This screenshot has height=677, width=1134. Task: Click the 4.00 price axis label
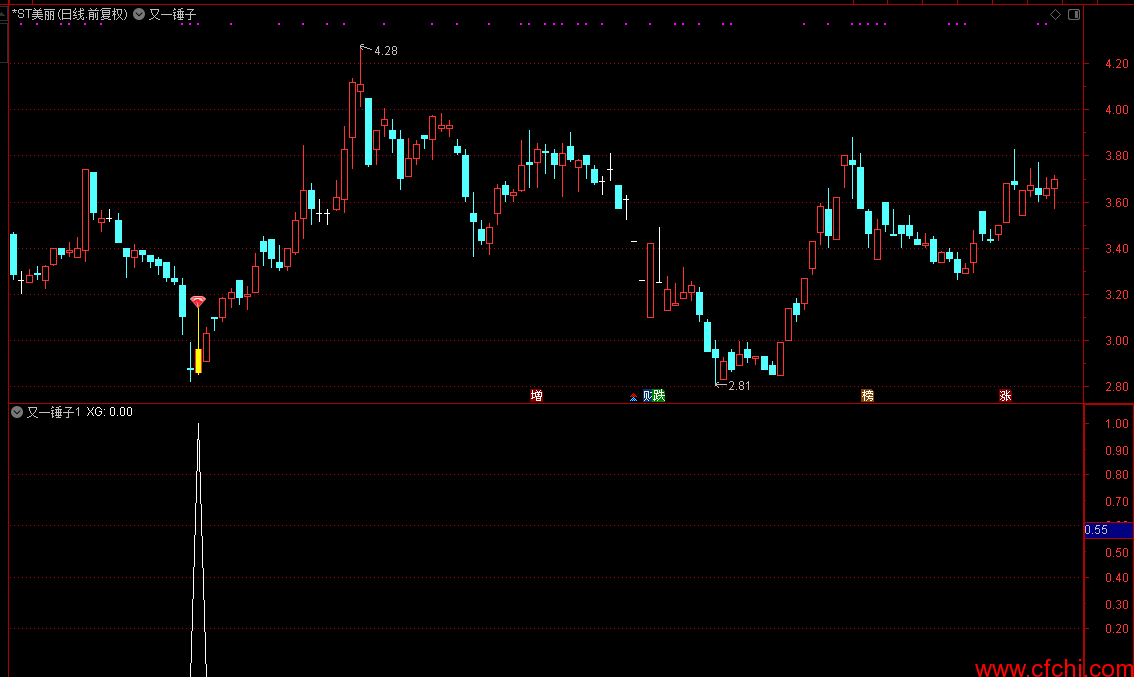(1117, 110)
